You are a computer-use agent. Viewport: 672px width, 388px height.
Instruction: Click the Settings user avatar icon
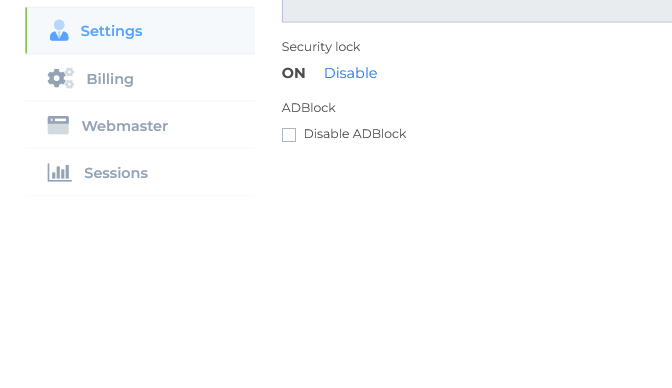tap(59, 30)
